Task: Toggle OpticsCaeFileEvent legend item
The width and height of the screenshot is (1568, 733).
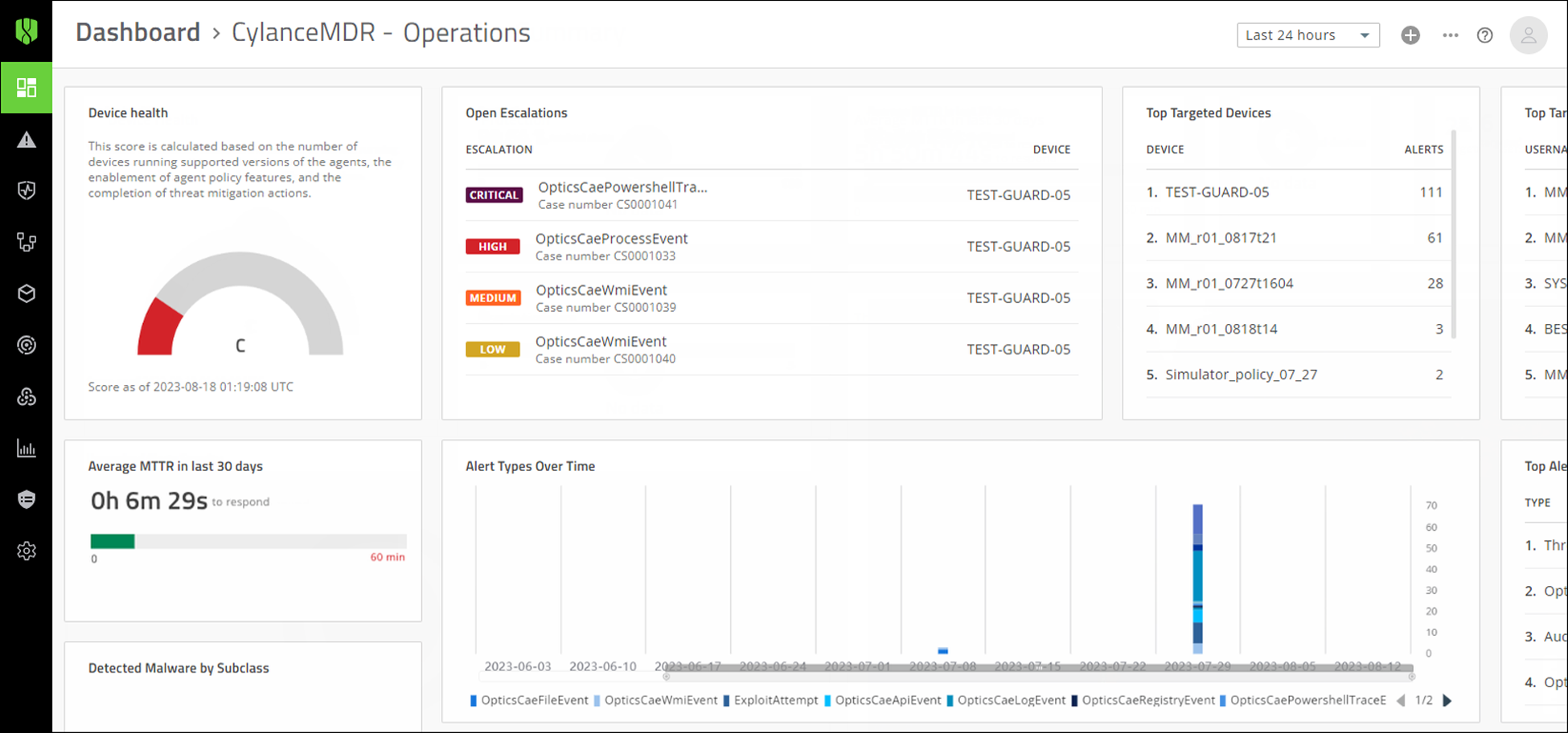Action: (x=529, y=700)
